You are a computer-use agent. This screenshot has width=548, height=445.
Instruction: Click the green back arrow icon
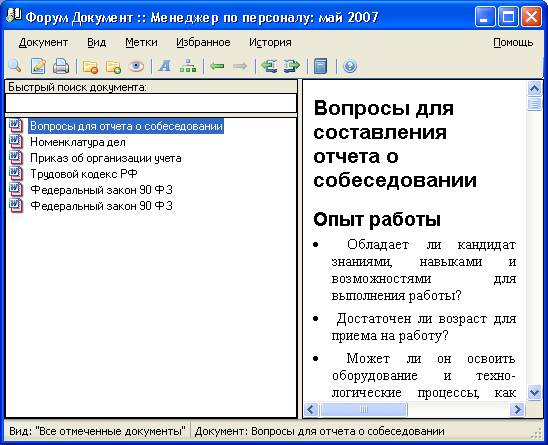point(217,66)
